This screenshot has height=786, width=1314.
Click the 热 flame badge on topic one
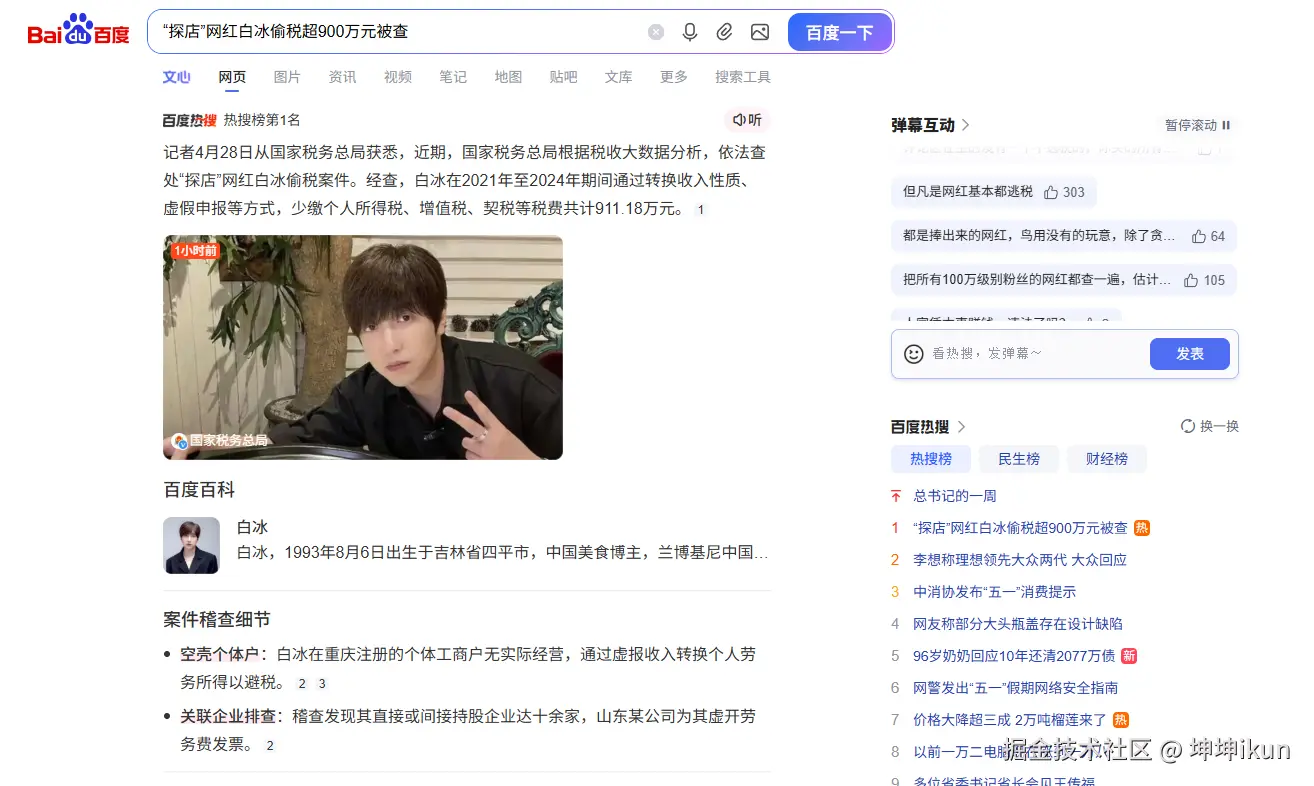click(1141, 527)
